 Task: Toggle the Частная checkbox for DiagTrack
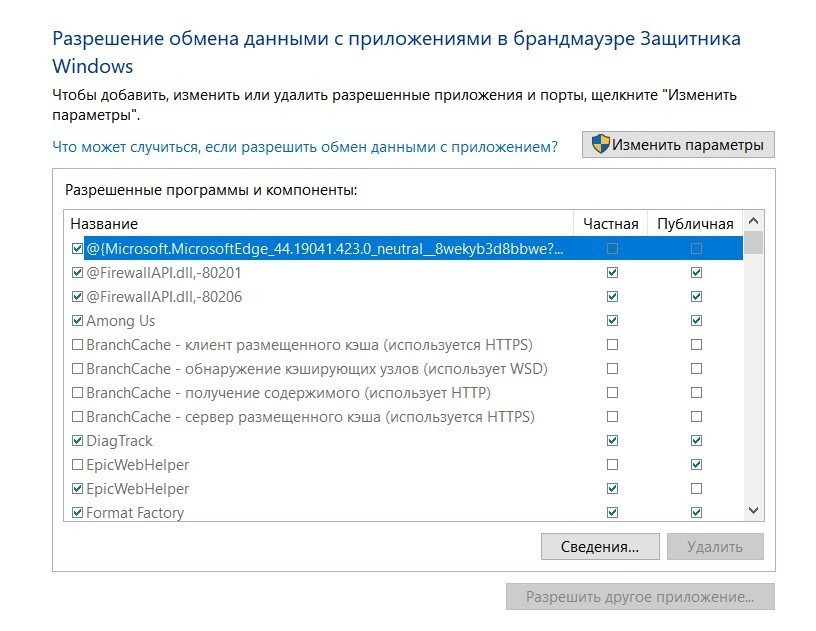pyautogui.click(x=612, y=441)
